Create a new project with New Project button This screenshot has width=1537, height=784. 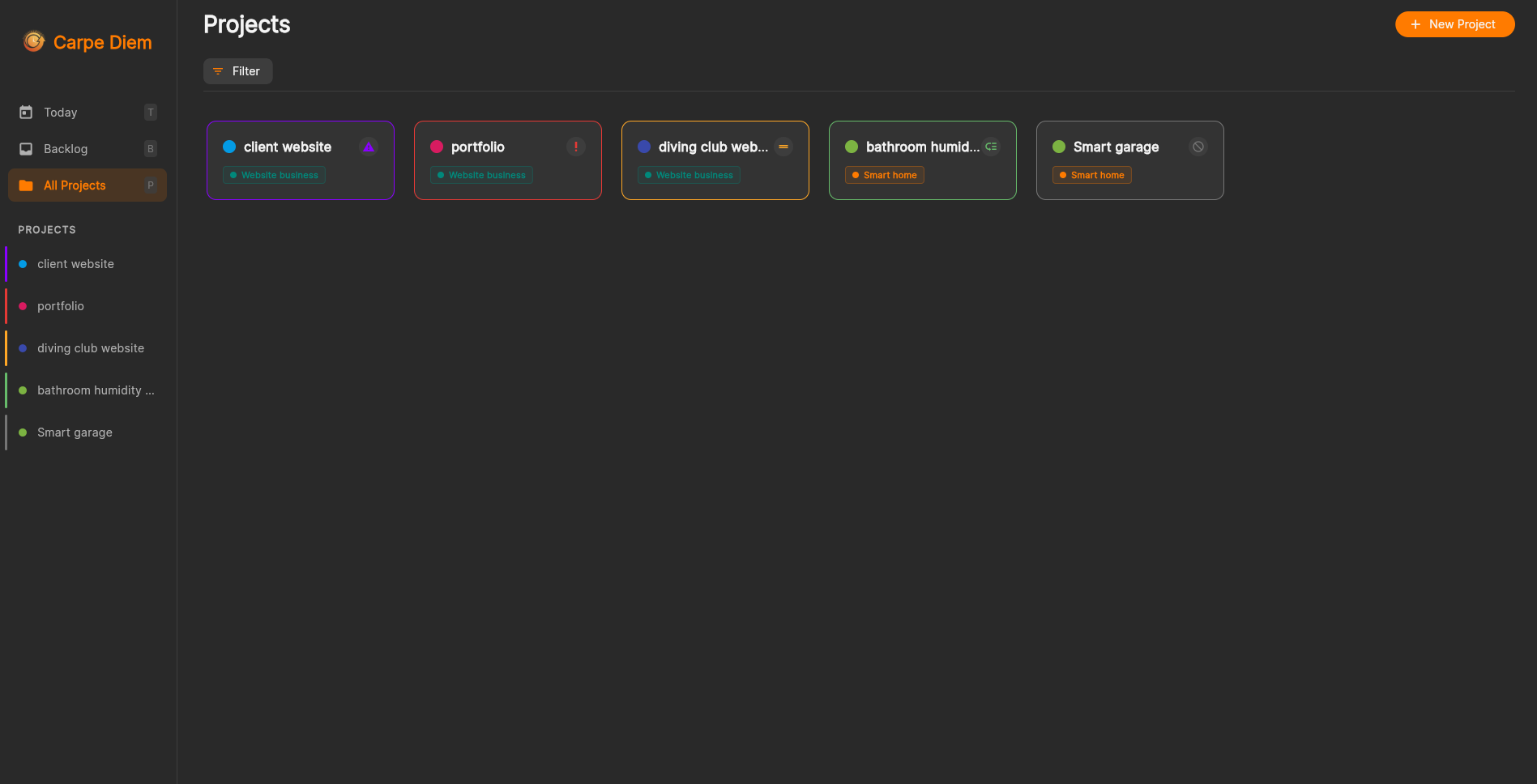(1454, 24)
